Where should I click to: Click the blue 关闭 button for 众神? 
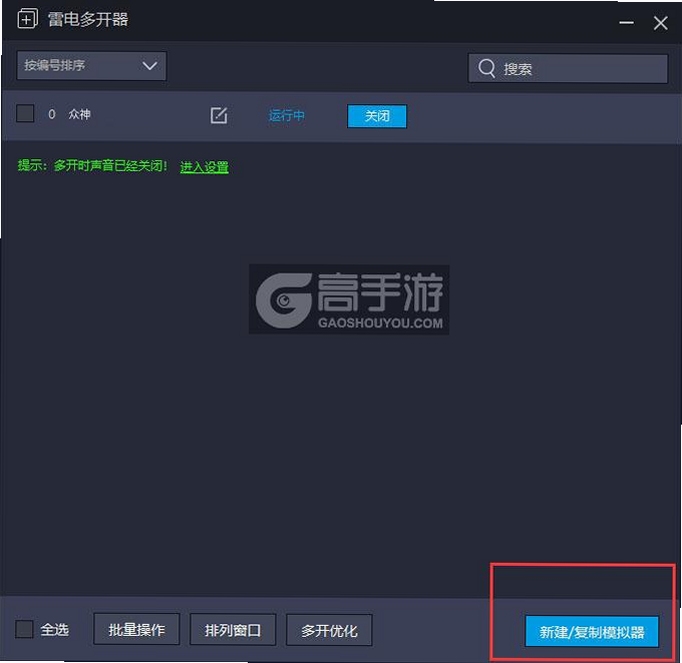[377, 116]
